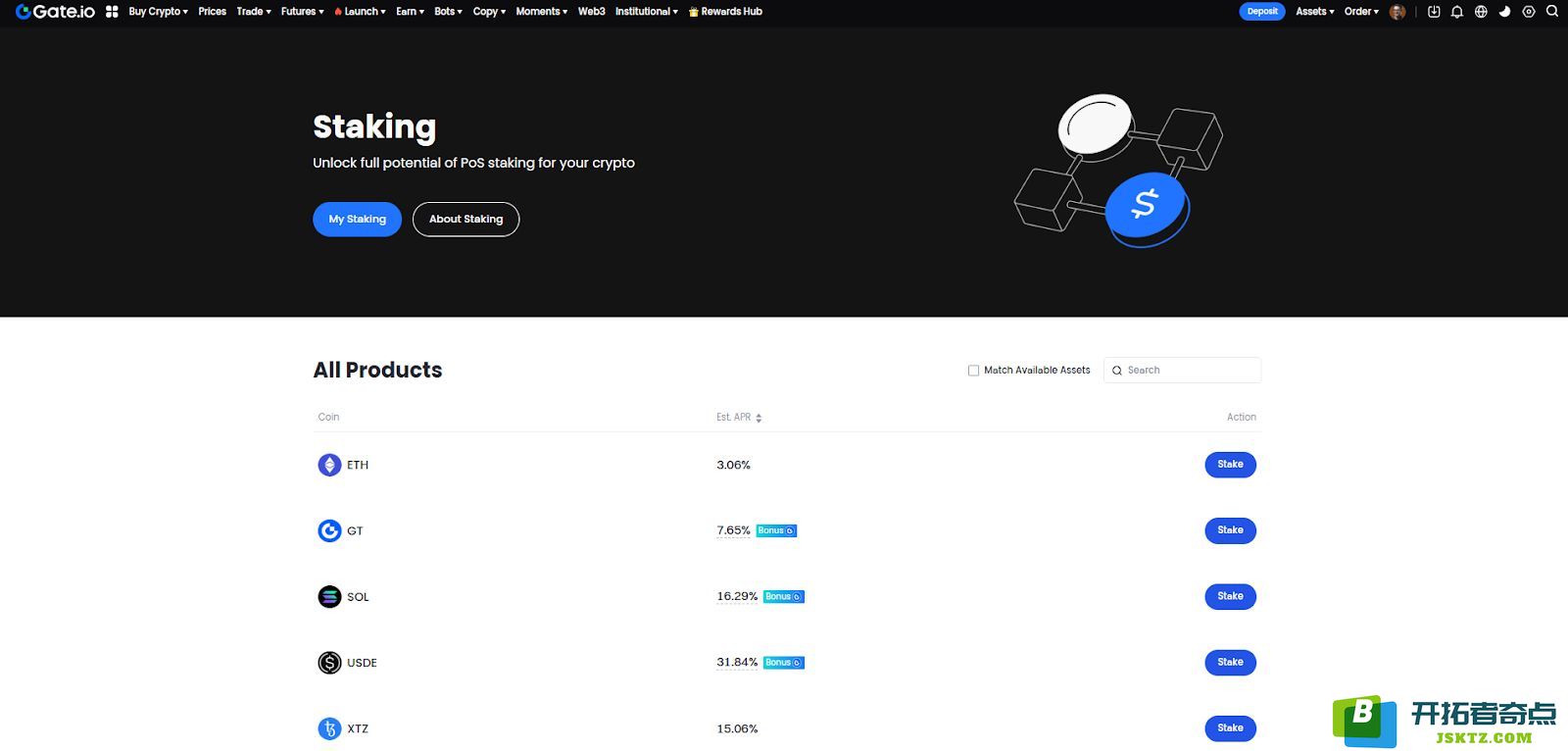The width and height of the screenshot is (1568, 751).
Task: Click the Bonus badge on USDE row
Action: coord(784,663)
